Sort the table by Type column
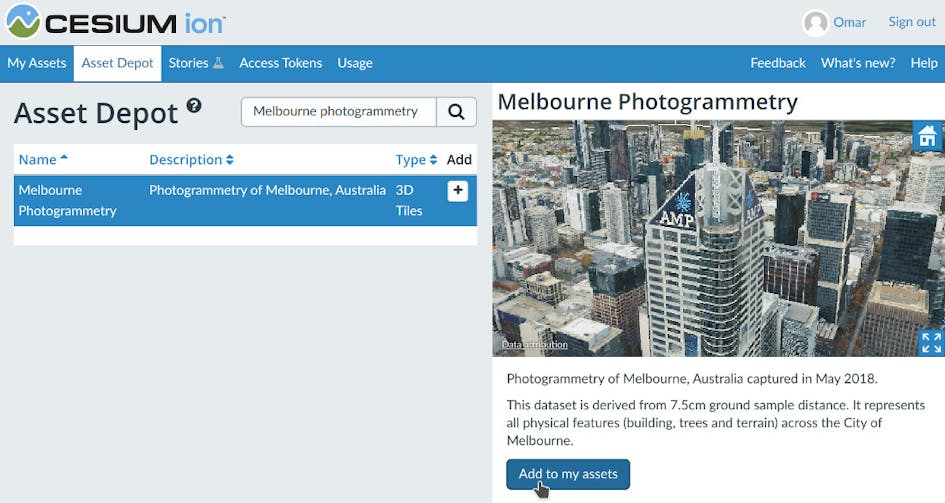 click(416, 160)
